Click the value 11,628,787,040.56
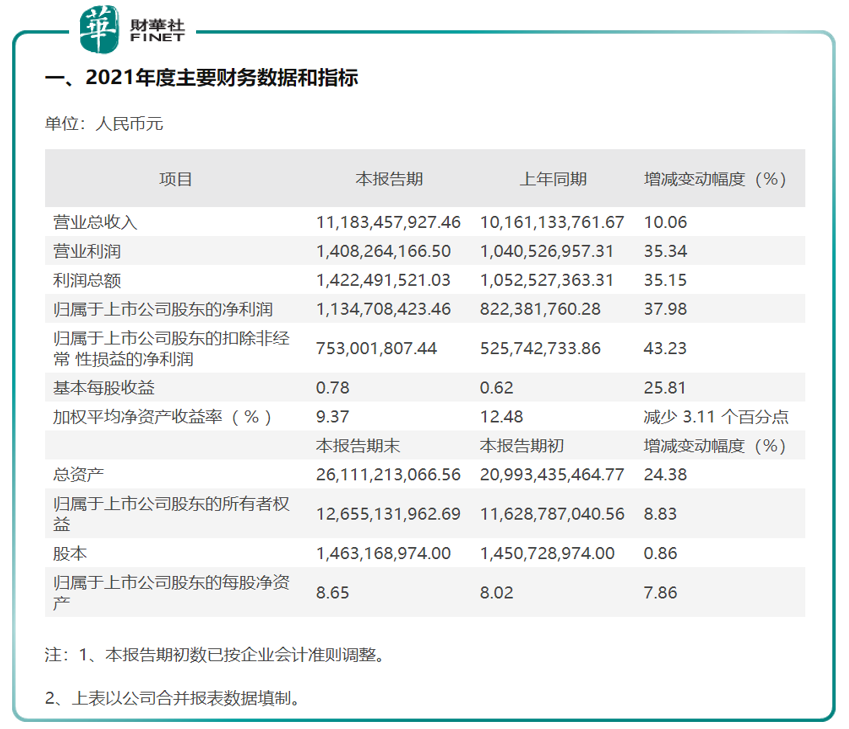 click(x=552, y=514)
